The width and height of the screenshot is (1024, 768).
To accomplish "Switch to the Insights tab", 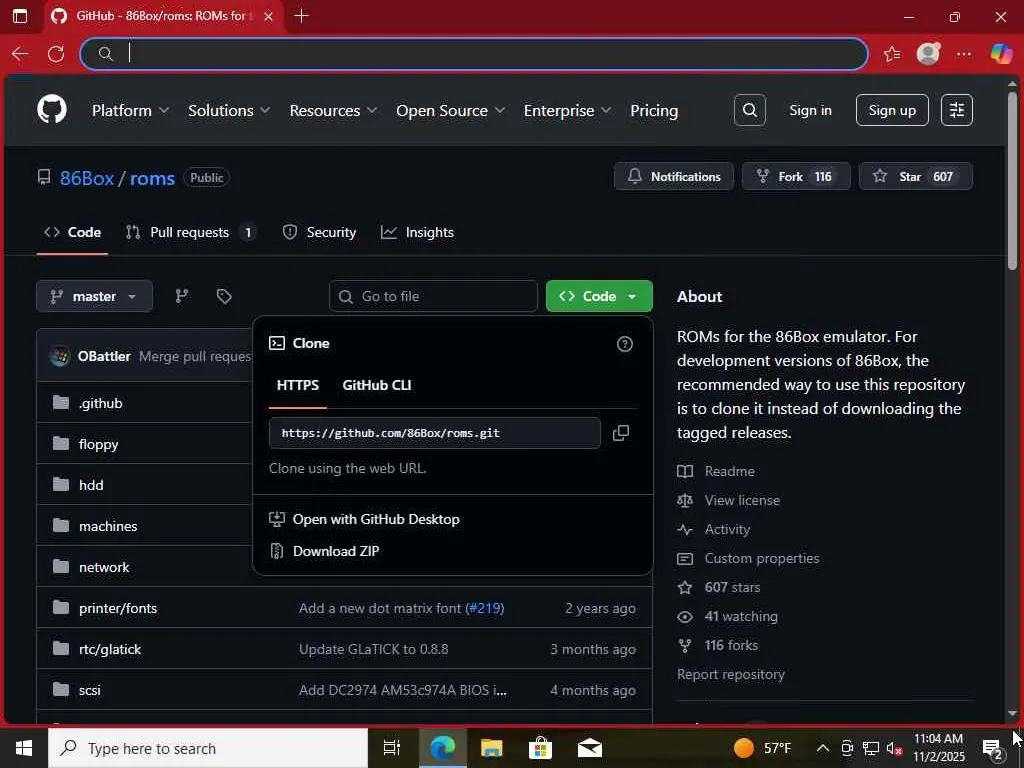I will click(417, 232).
